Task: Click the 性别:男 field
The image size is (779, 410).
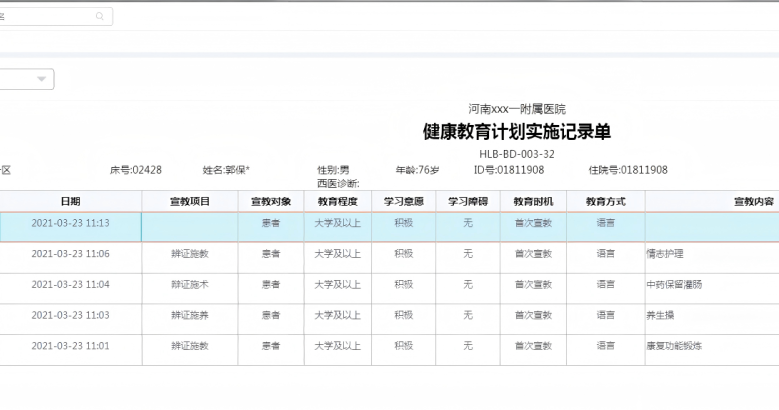Action: coord(333,170)
